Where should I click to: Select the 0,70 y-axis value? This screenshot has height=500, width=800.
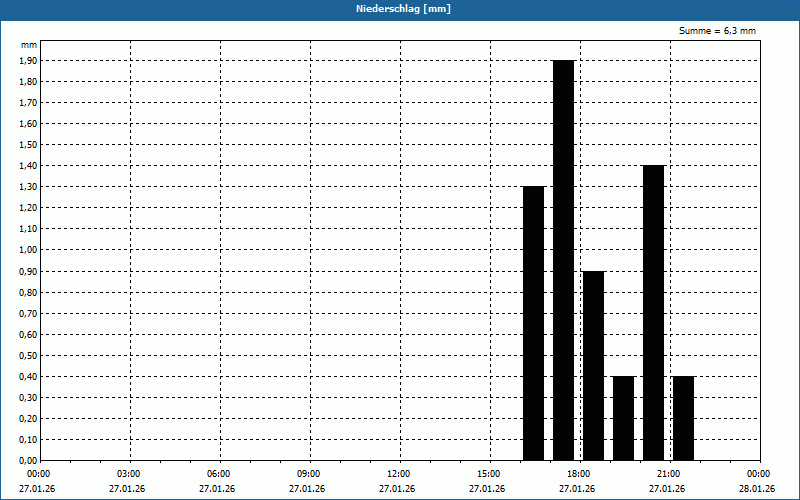[28, 314]
